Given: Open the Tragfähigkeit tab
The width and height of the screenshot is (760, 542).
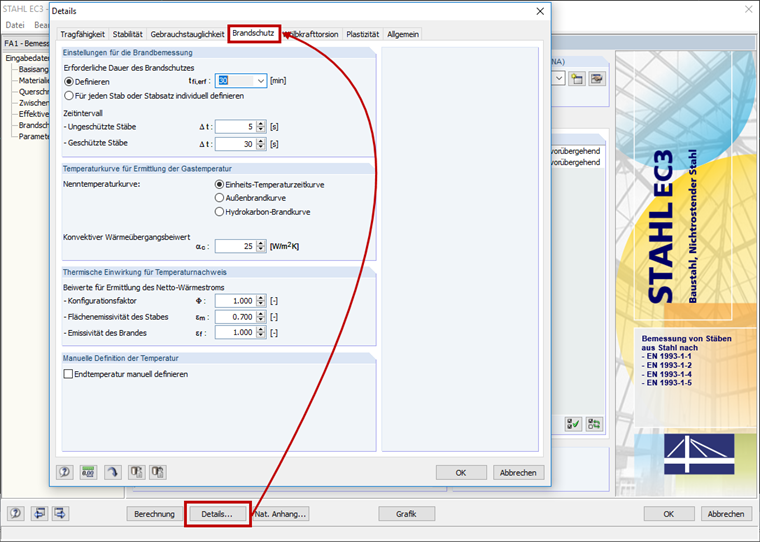Looking at the screenshot, I should (82, 34).
